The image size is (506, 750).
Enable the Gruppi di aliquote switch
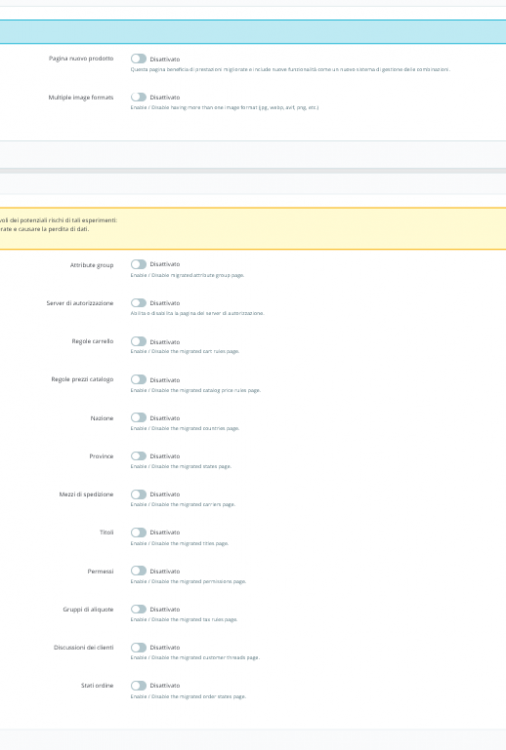(139, 609)
